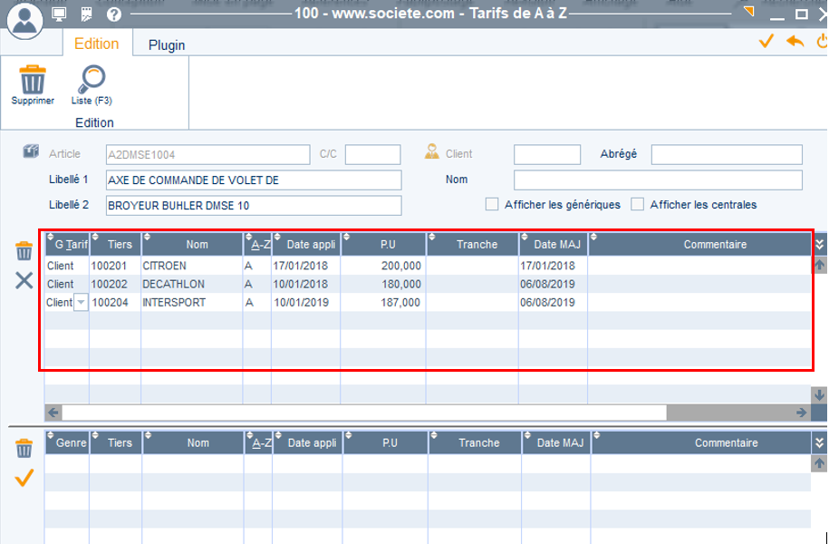Check Afficher les centrales
Image resolution: width=829 pixels, height=544 pixels.
(638, 205)
